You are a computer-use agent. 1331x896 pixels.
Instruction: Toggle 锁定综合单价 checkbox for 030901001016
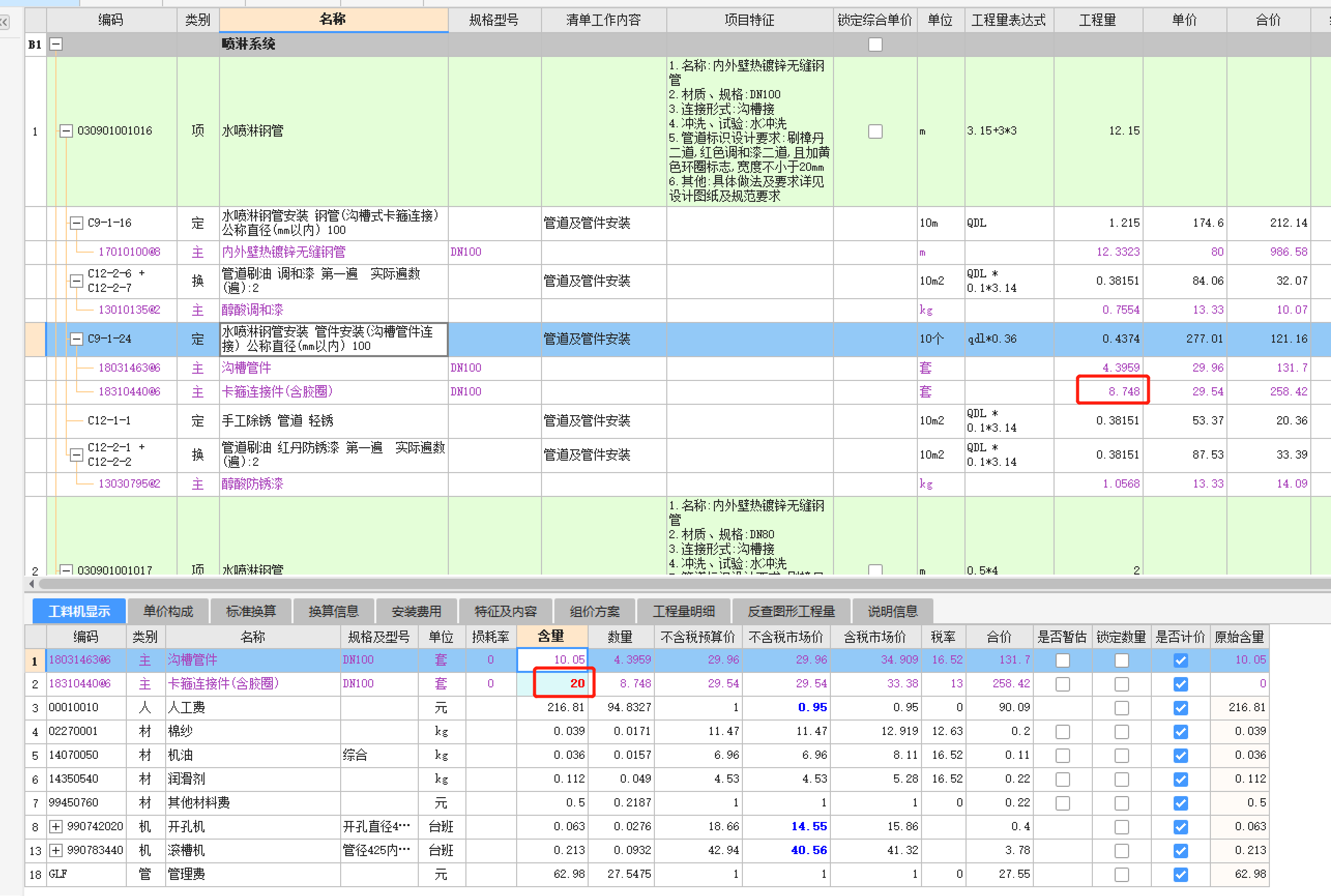875,131
